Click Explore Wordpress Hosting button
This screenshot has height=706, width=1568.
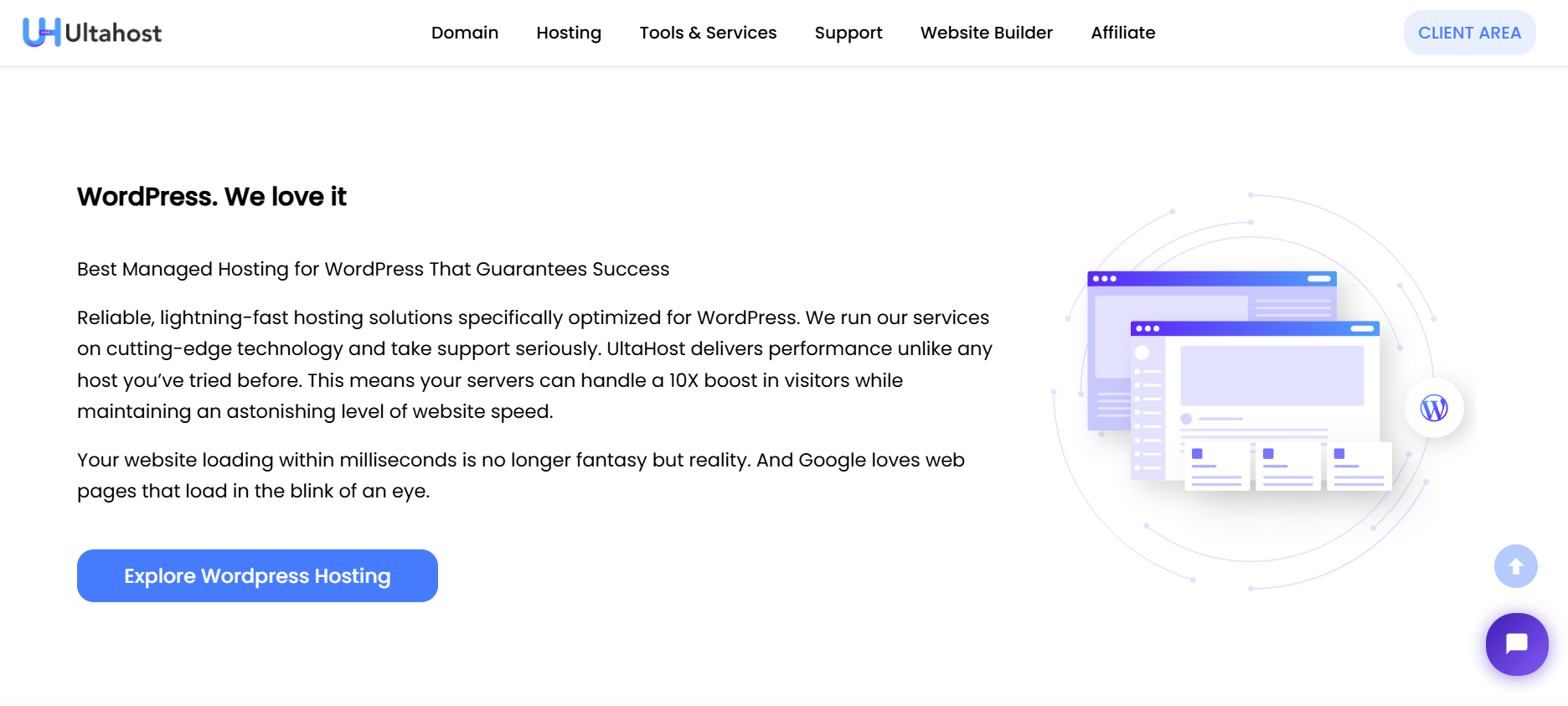257,576
